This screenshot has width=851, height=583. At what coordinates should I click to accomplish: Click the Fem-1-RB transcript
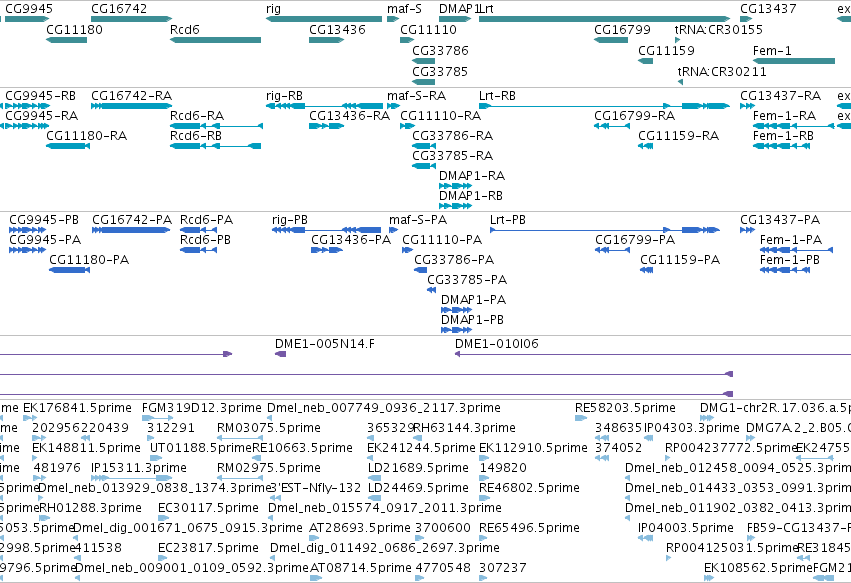tap(782, 146)
